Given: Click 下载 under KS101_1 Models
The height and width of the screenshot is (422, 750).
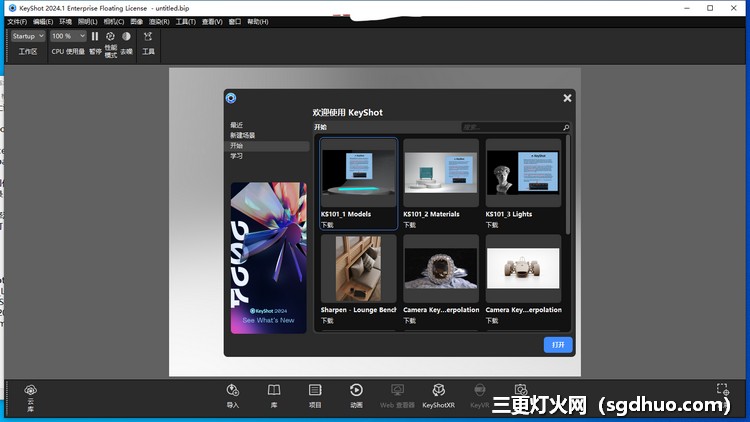Looking at the screenshot, I should coord(328,225).
